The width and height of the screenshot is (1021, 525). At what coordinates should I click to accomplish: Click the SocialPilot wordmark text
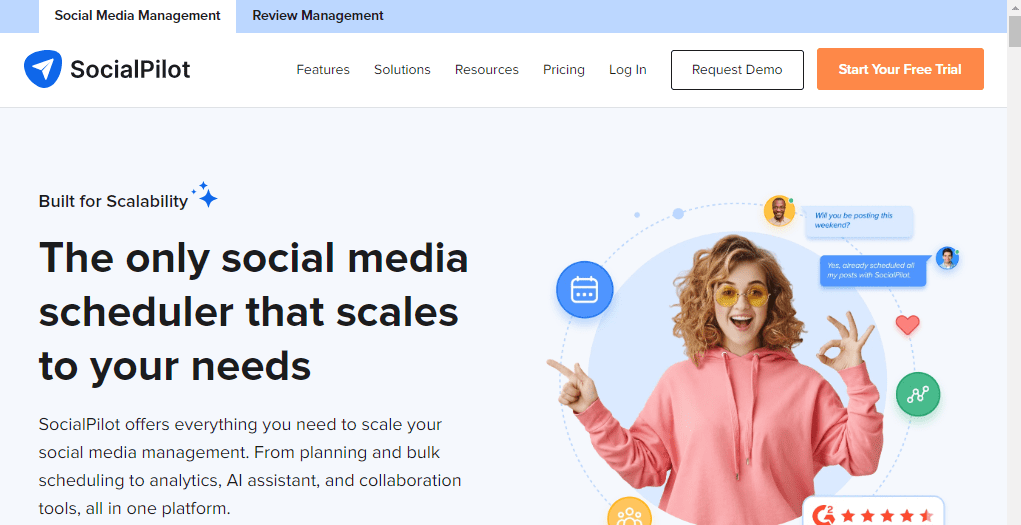(130, 69)
